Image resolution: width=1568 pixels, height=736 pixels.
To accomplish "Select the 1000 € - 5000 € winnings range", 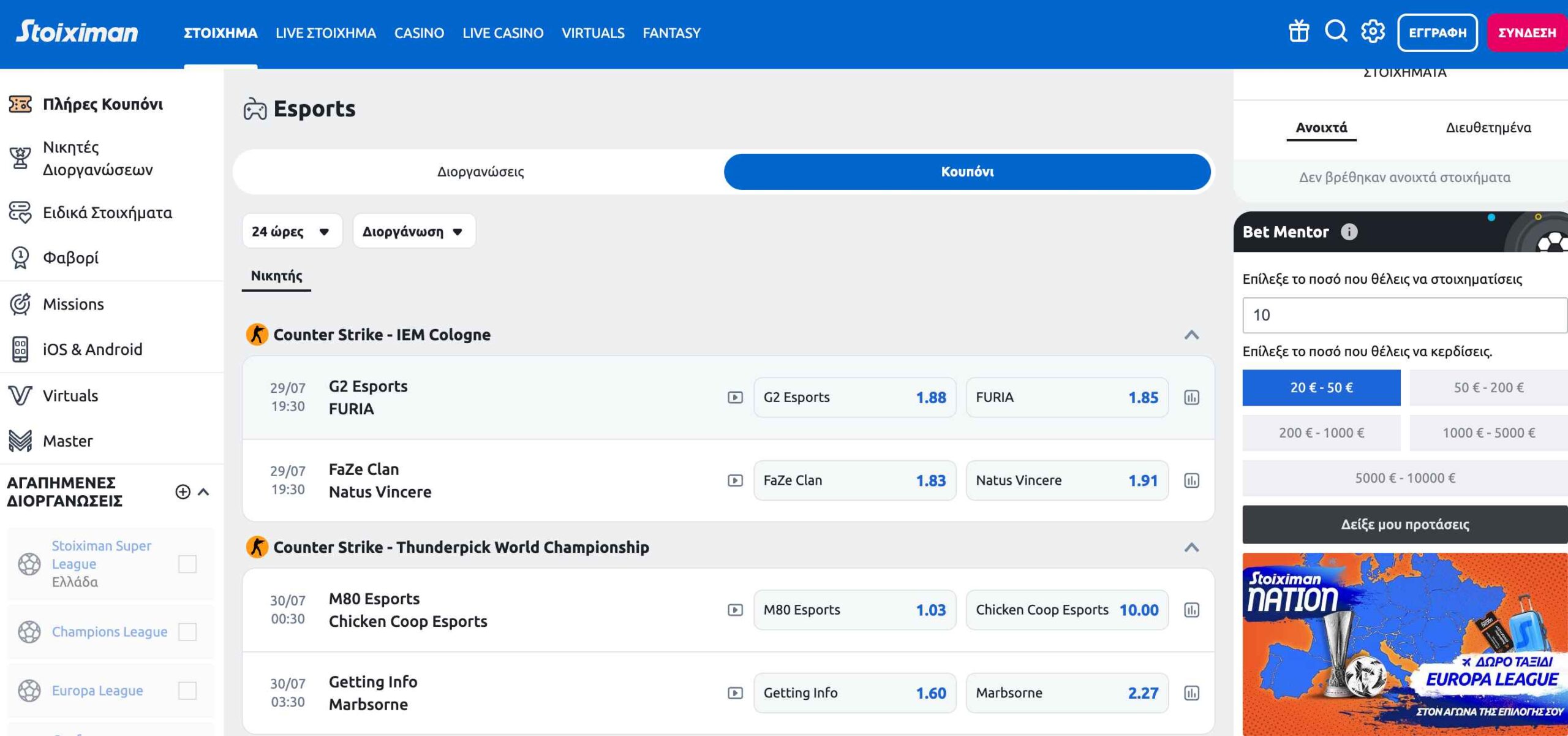I will [1488, 433].
